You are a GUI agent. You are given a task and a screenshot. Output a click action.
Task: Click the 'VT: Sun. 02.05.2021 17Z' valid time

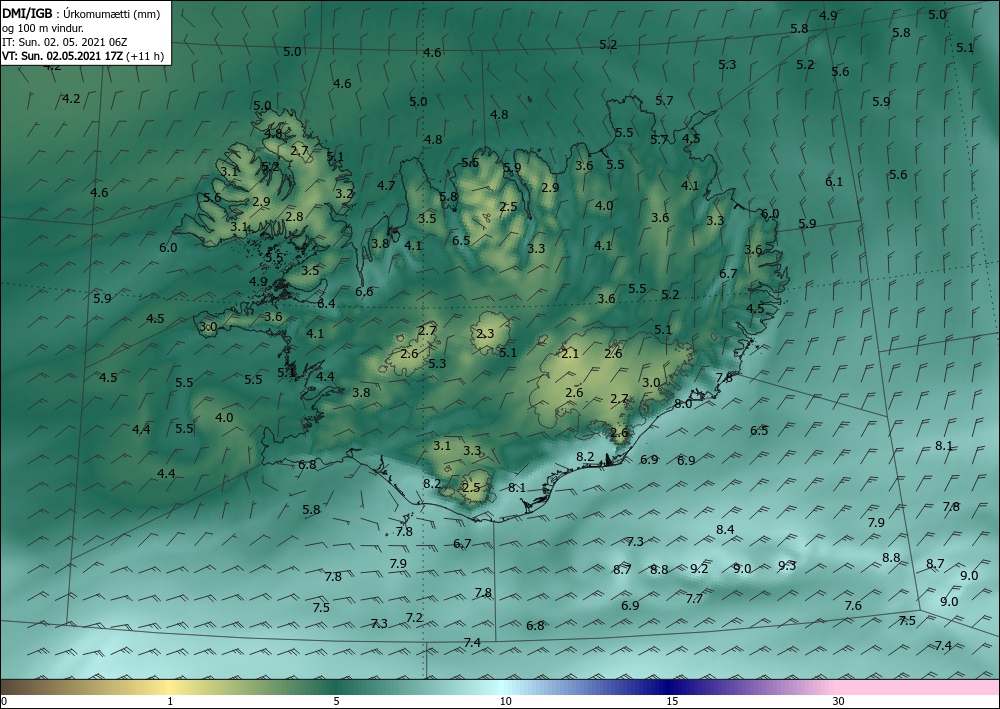point(63,55)
